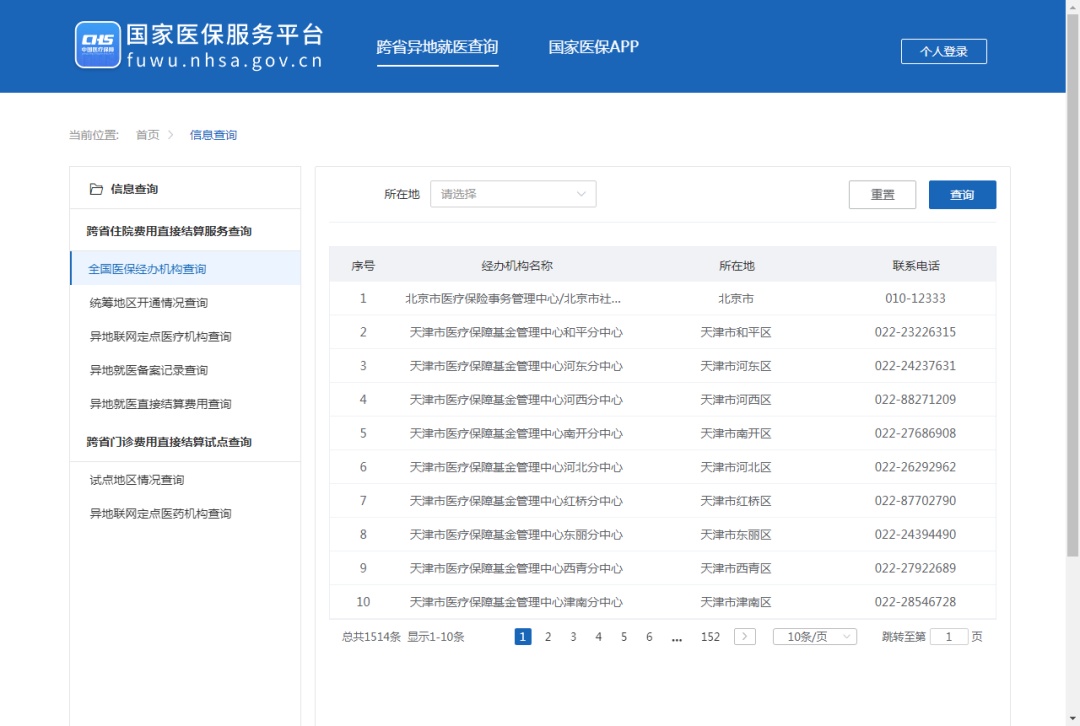Go to page 152 in pagination
This screenshot has height=726, width=1080.
tap(710, 637)
